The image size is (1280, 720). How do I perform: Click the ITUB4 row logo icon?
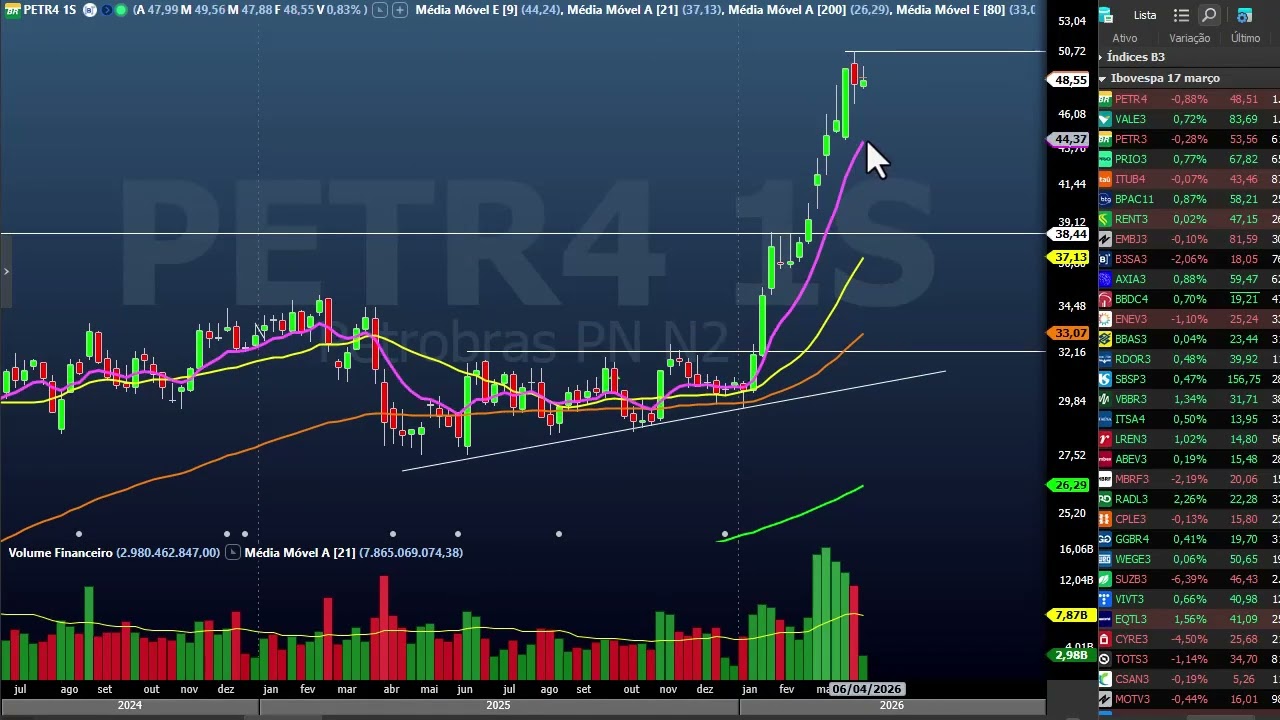(1105, 179)
